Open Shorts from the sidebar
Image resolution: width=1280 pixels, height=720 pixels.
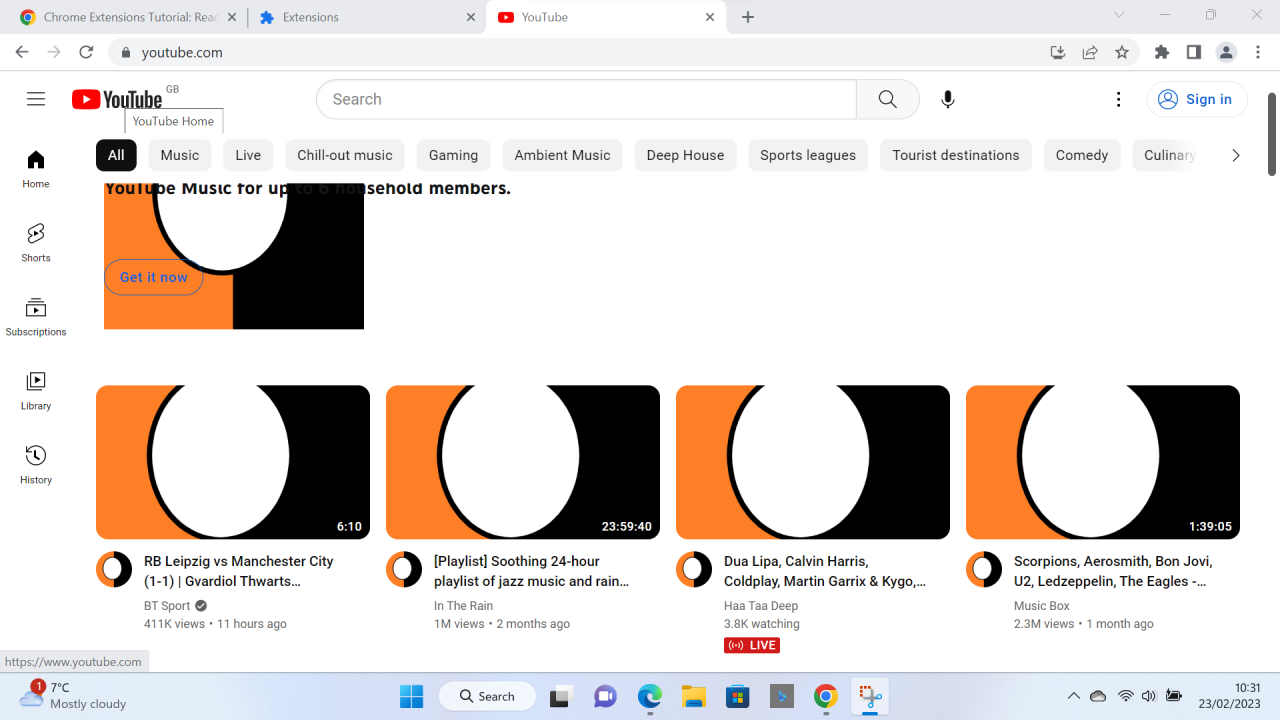pos(36,243)
